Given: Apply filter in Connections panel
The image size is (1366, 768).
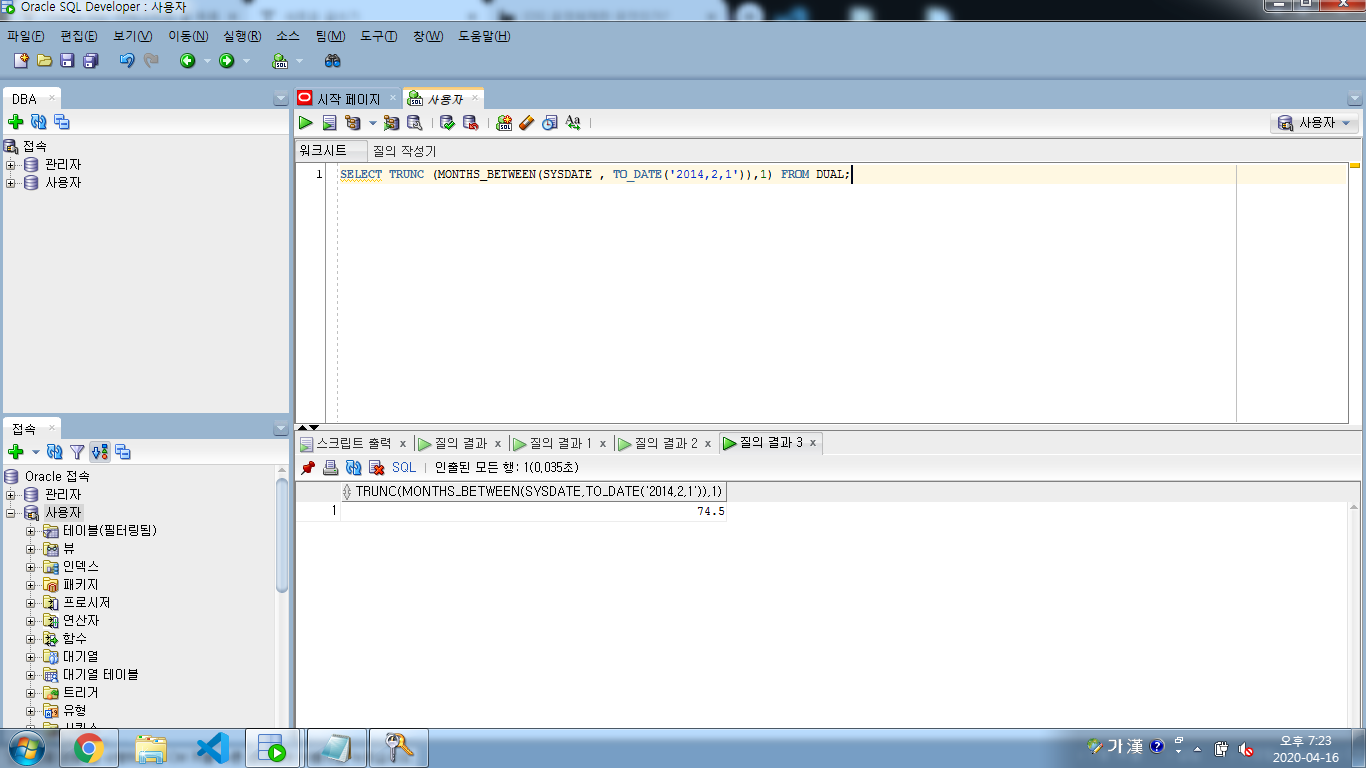Looking at the screenshot, I should (x=77, y=452).
